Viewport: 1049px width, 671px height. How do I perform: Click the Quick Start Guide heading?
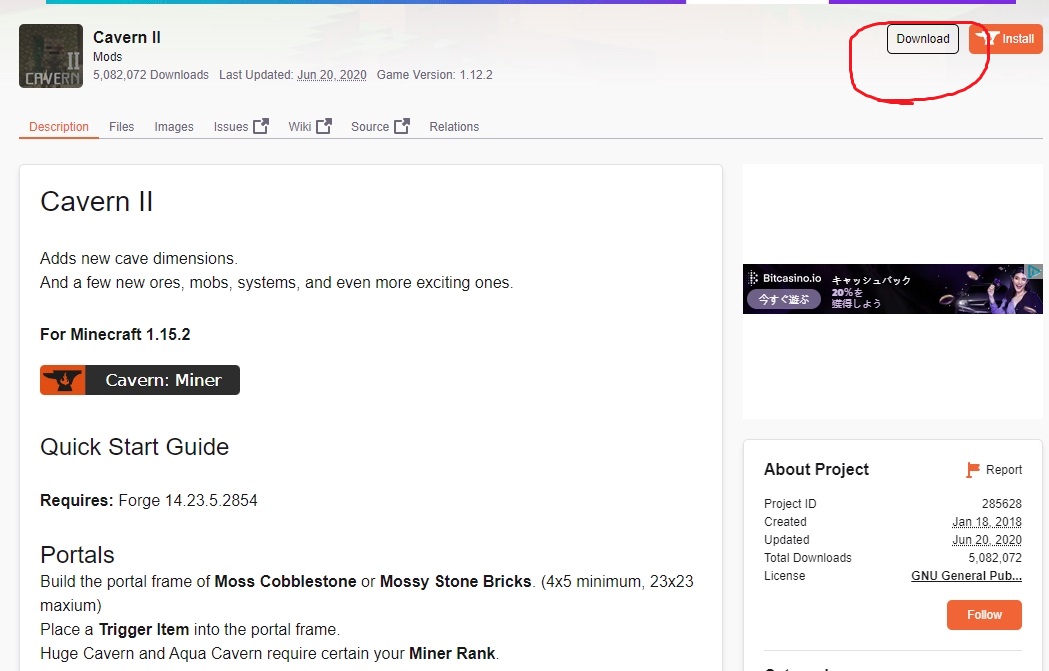[x=134, y=447]
